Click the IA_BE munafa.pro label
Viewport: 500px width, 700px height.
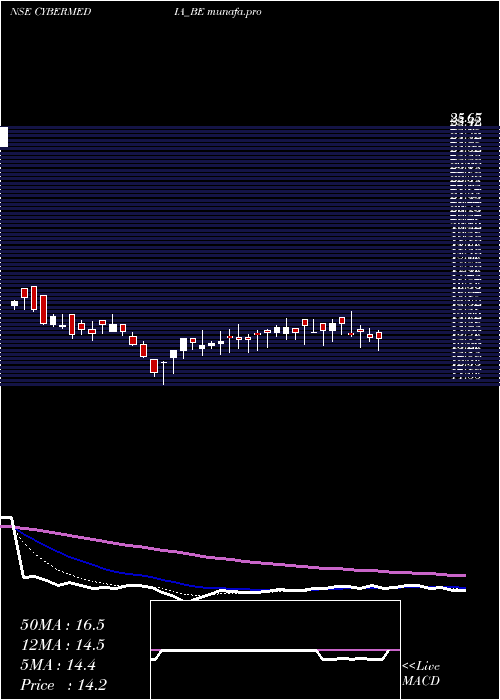pyautogui.click(x=218, y=12)
